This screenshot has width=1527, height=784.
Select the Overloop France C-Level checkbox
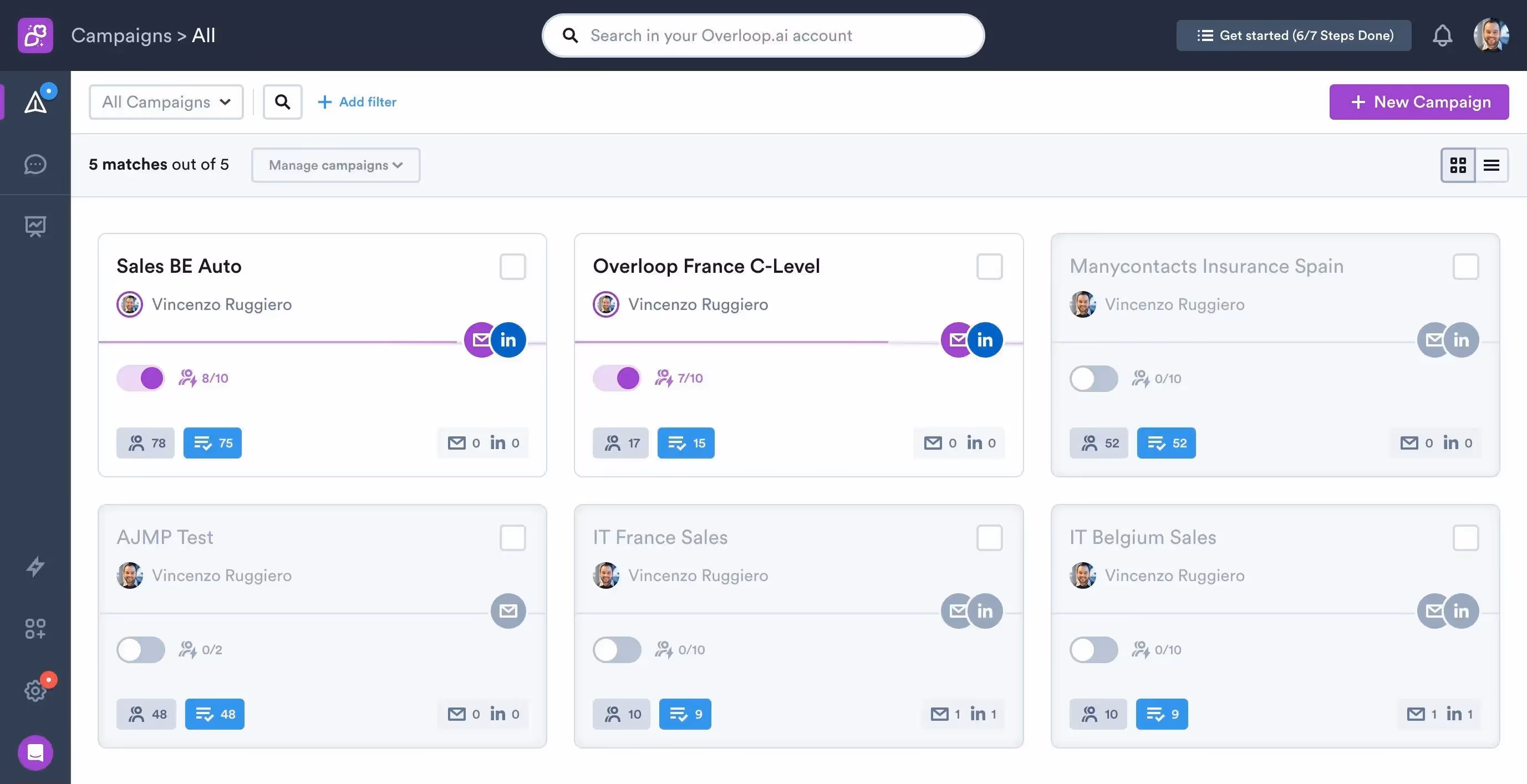(989, 267)
